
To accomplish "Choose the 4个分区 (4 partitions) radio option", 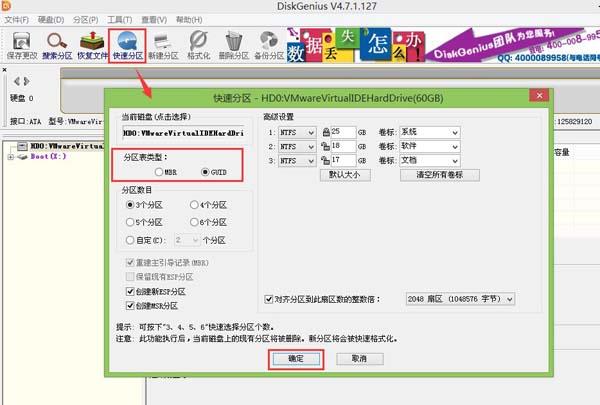I will (x=194, y=204).
